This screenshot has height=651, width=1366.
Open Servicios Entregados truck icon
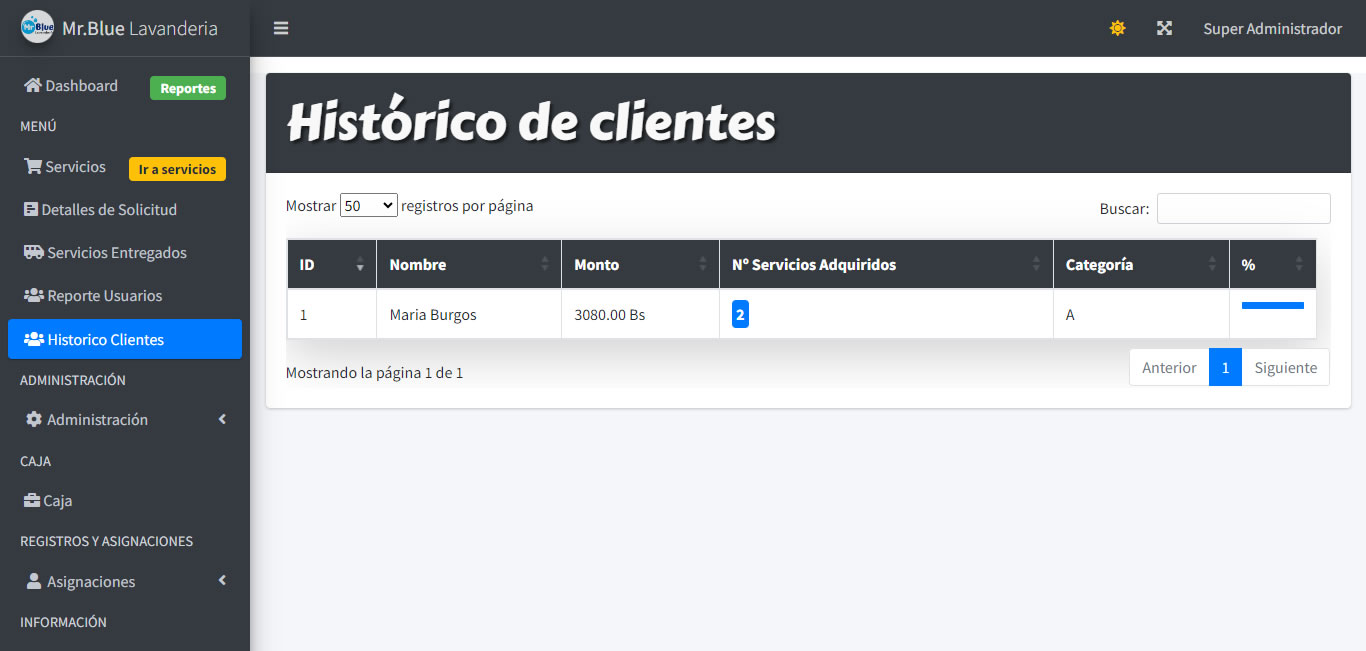(x=34, y=252)
